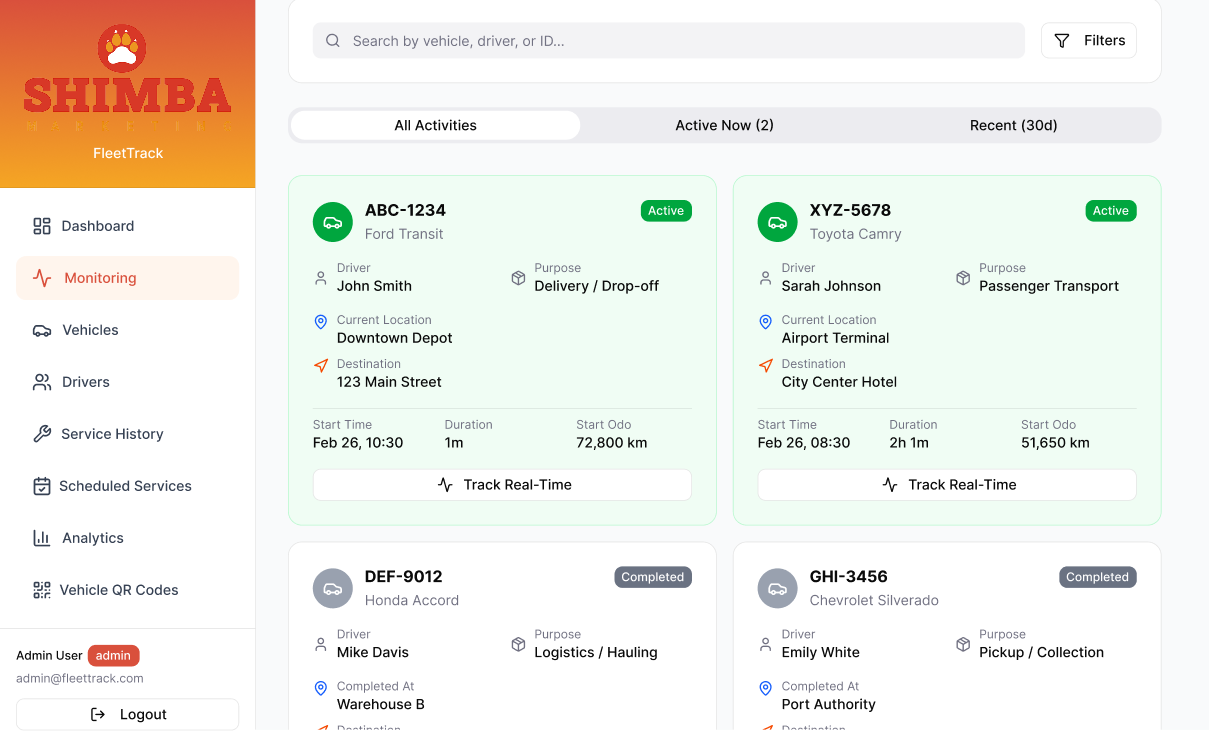Click the green vehicle icon on ABC-1234 card
This screenshot has width=1209, height=747.
333,222
